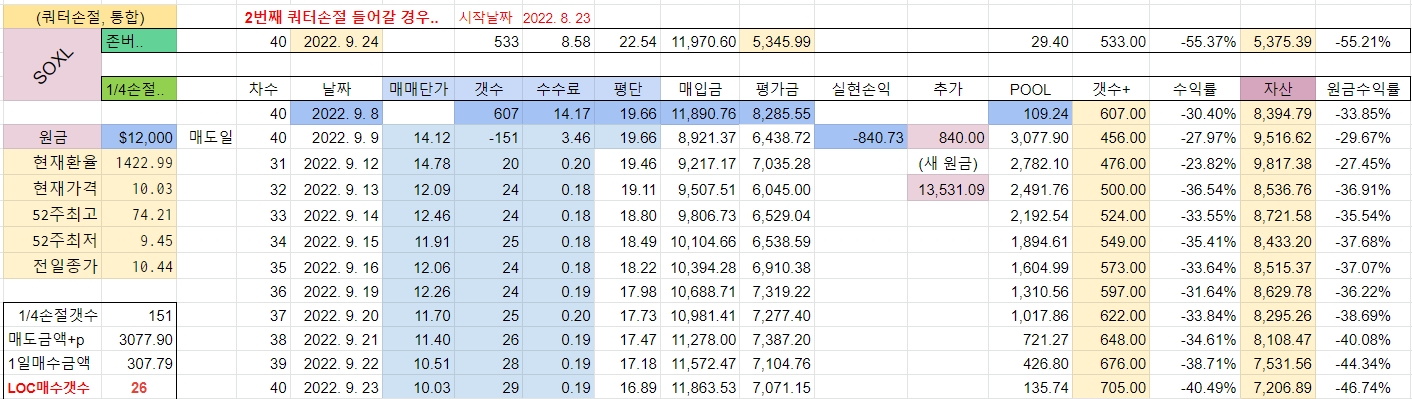This screenshot has height=399, width=1412.
Task: Select the 자산 value 9,817.38
Action: (1276, 161)
